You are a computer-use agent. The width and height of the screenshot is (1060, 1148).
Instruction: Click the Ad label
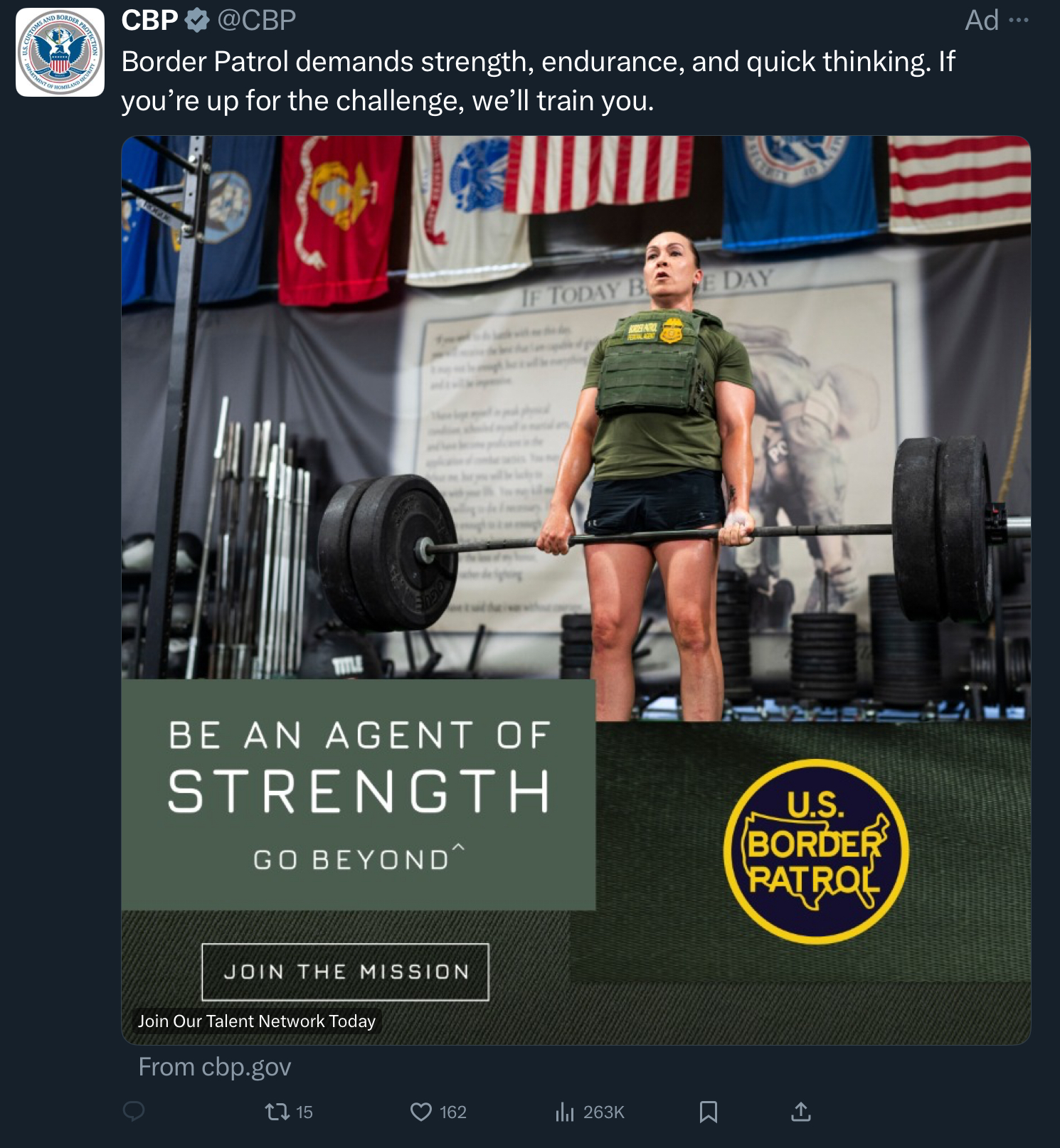click(x=982, y=21)
